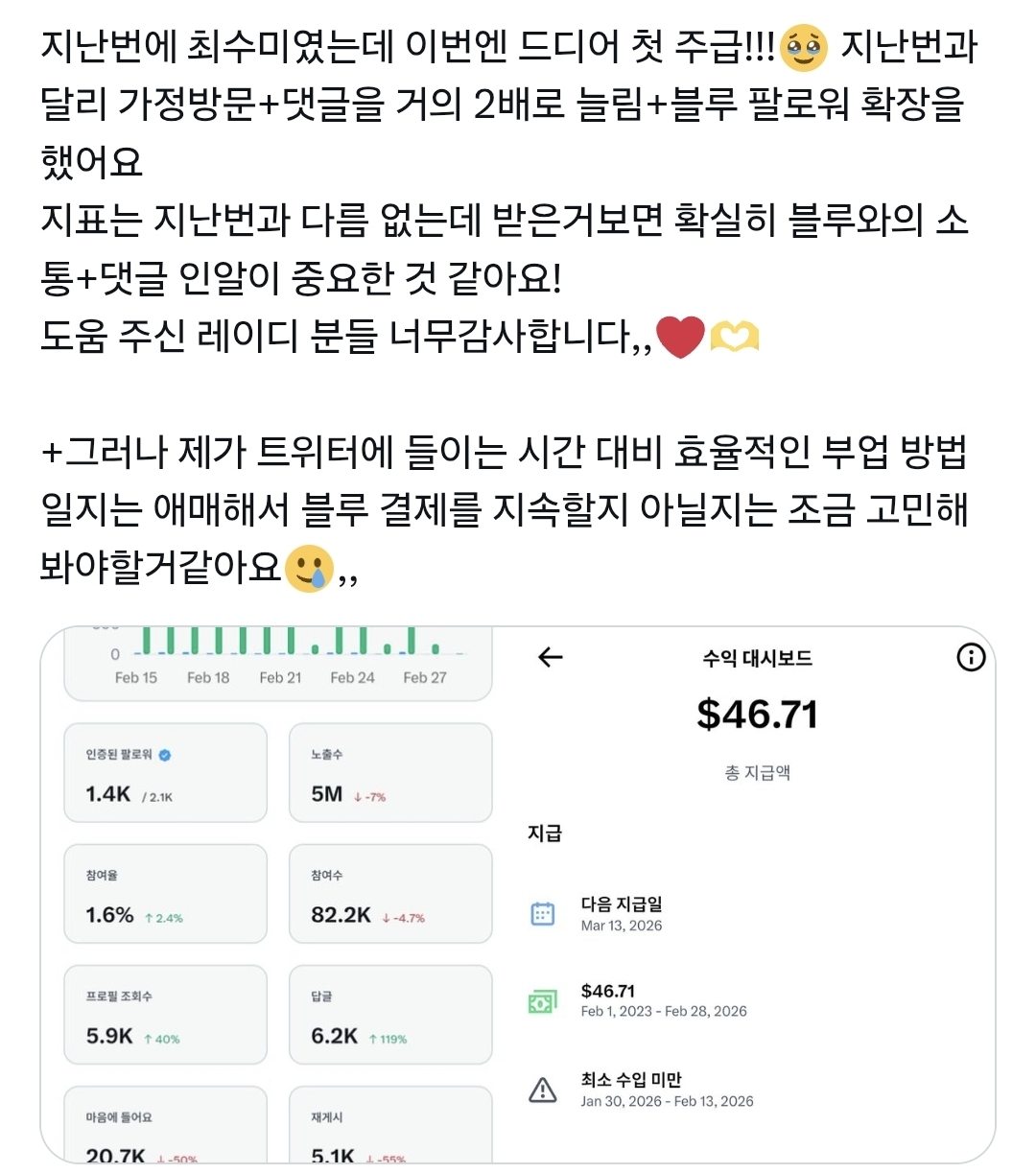Click the crying smile emoji after 봐야할거같아요

[309, 569]
